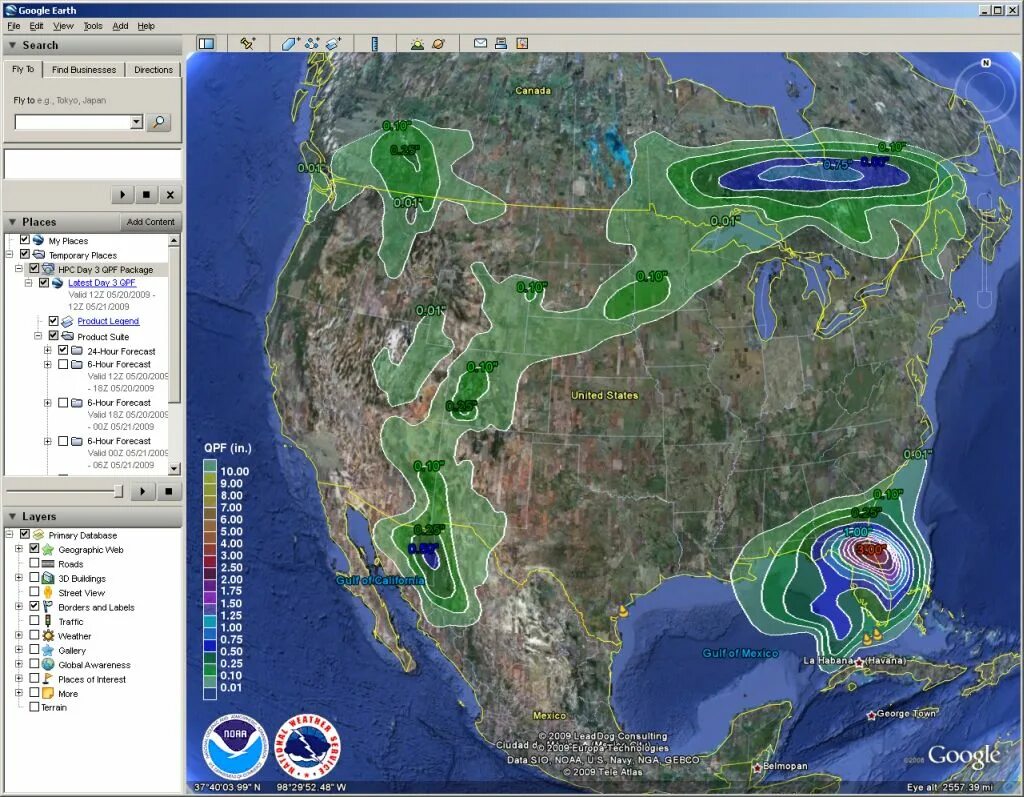Click the Add Path toolbar icon
This screenshot has height=797, width=1024.
[x=312, y=44]
